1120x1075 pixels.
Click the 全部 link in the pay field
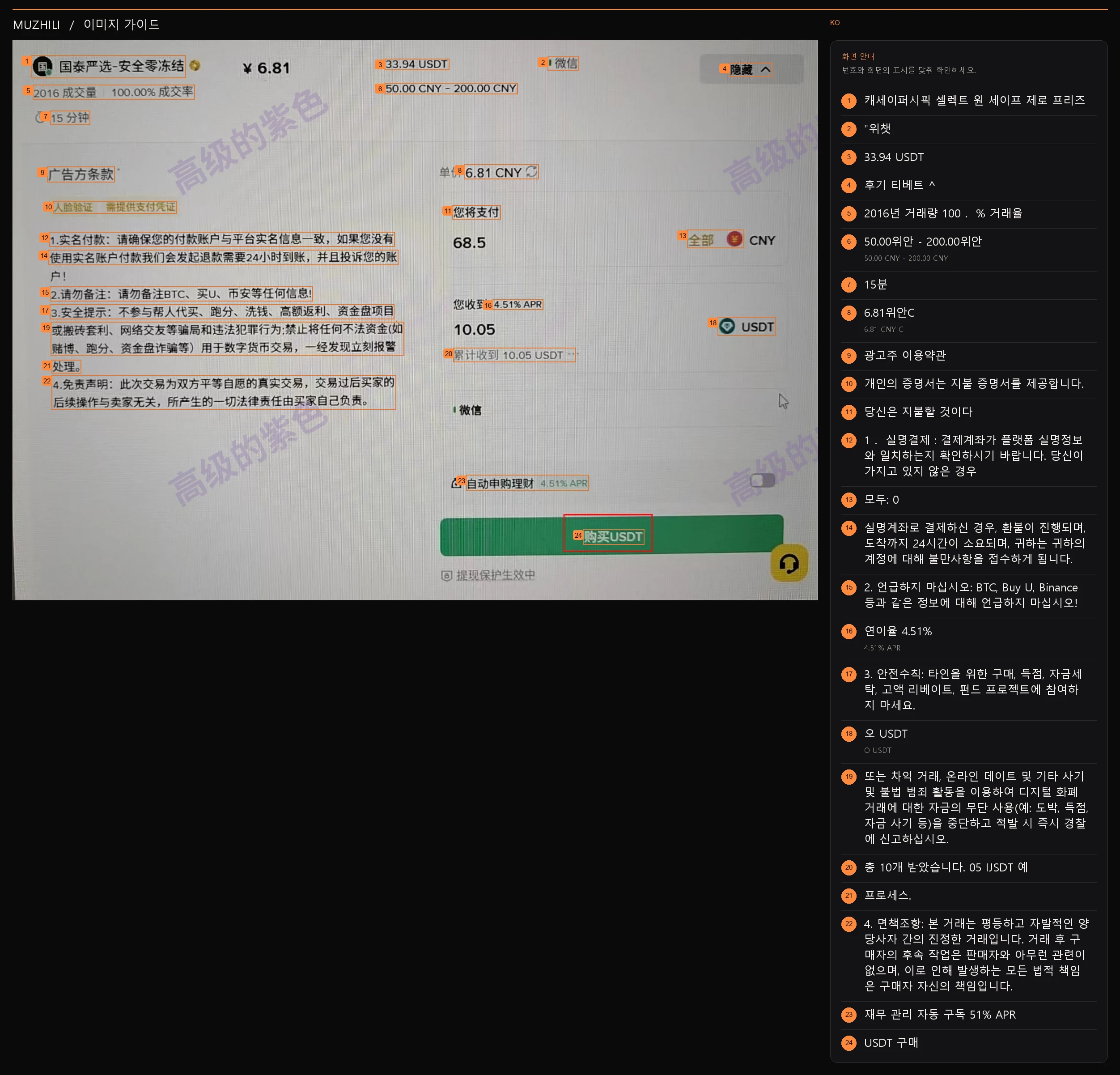click(x=700, y=240)
